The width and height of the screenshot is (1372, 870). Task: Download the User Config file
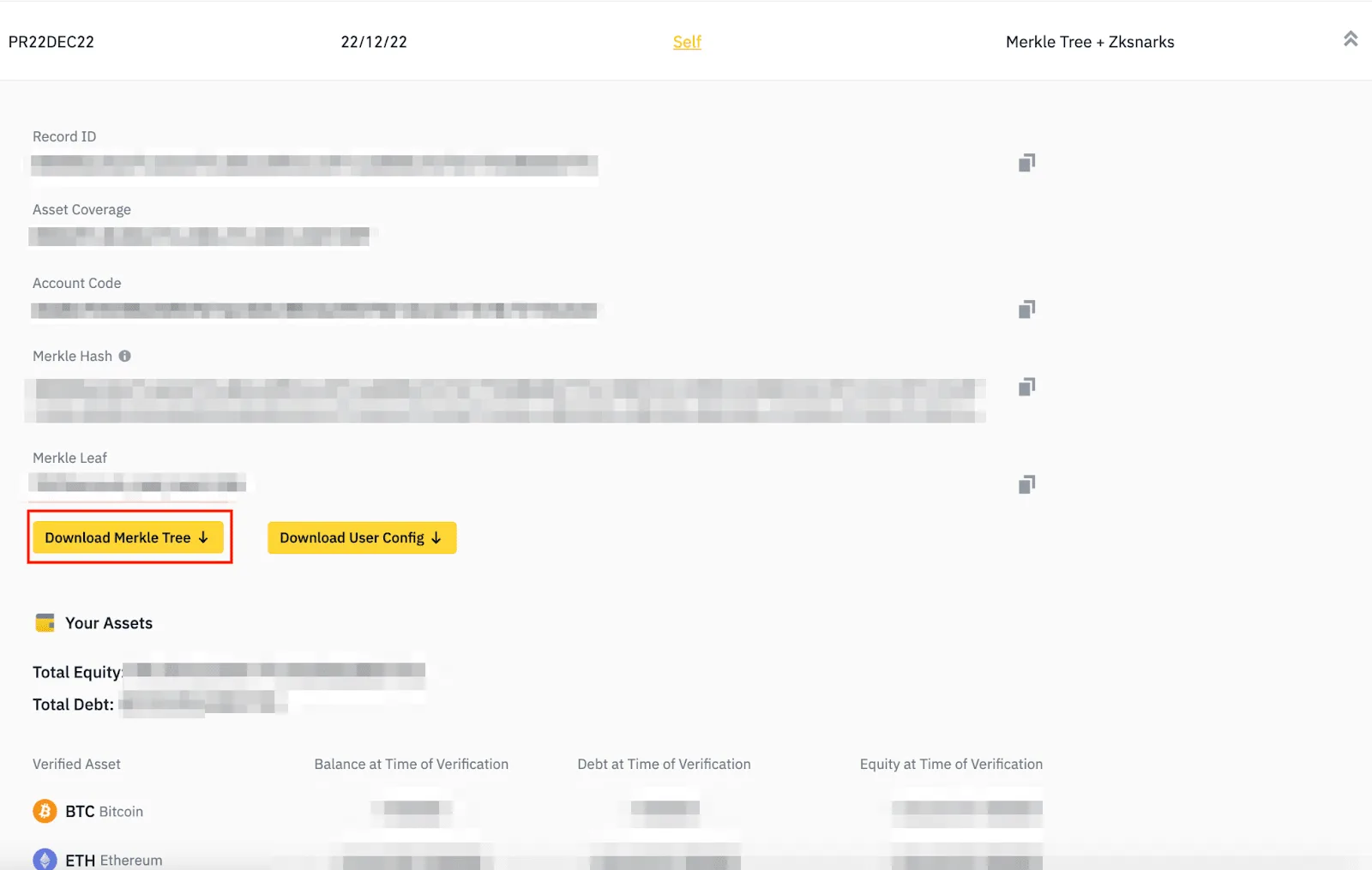362,537
